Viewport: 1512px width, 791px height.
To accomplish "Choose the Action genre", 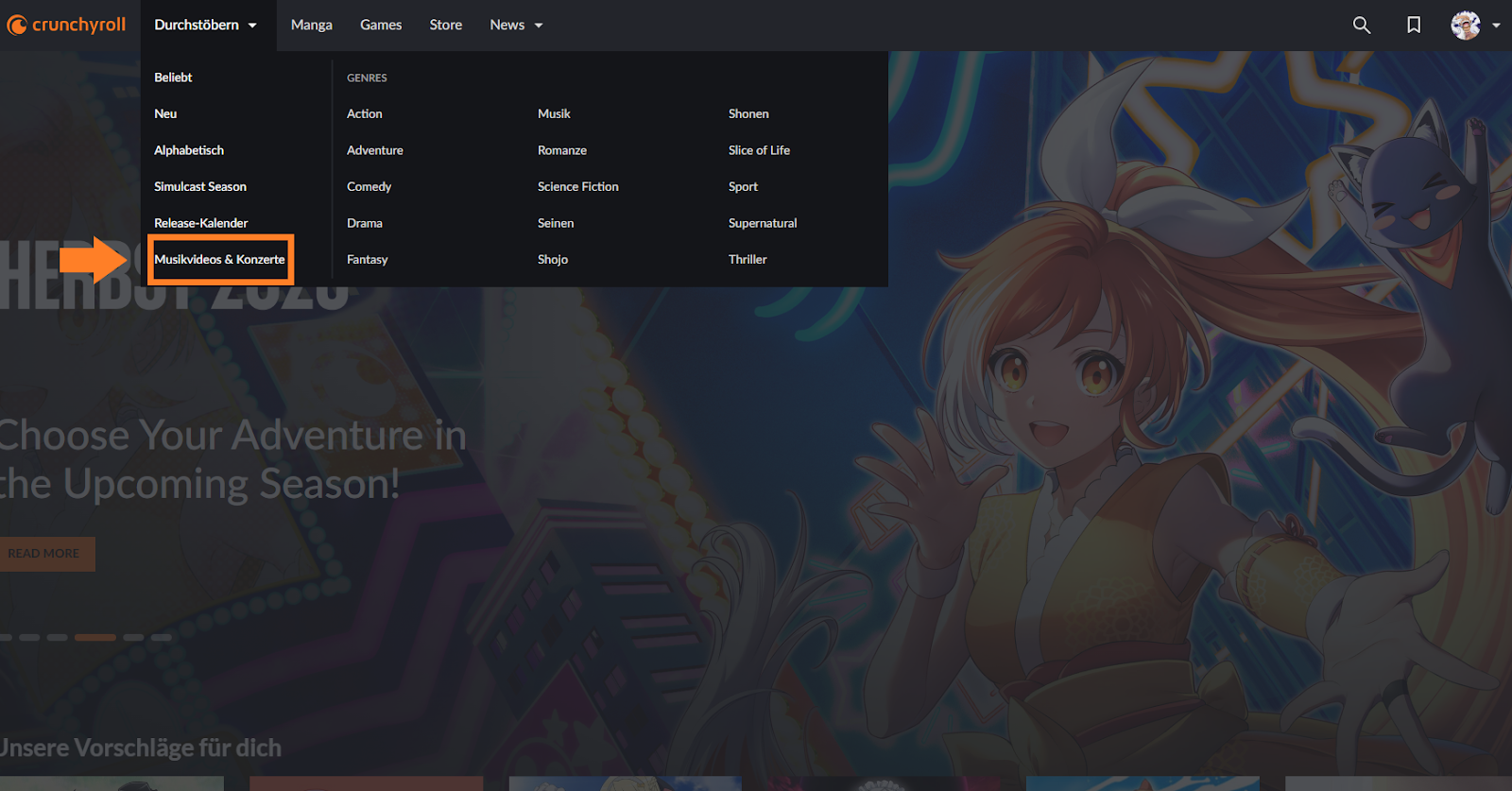I will (x=365, y=113).
